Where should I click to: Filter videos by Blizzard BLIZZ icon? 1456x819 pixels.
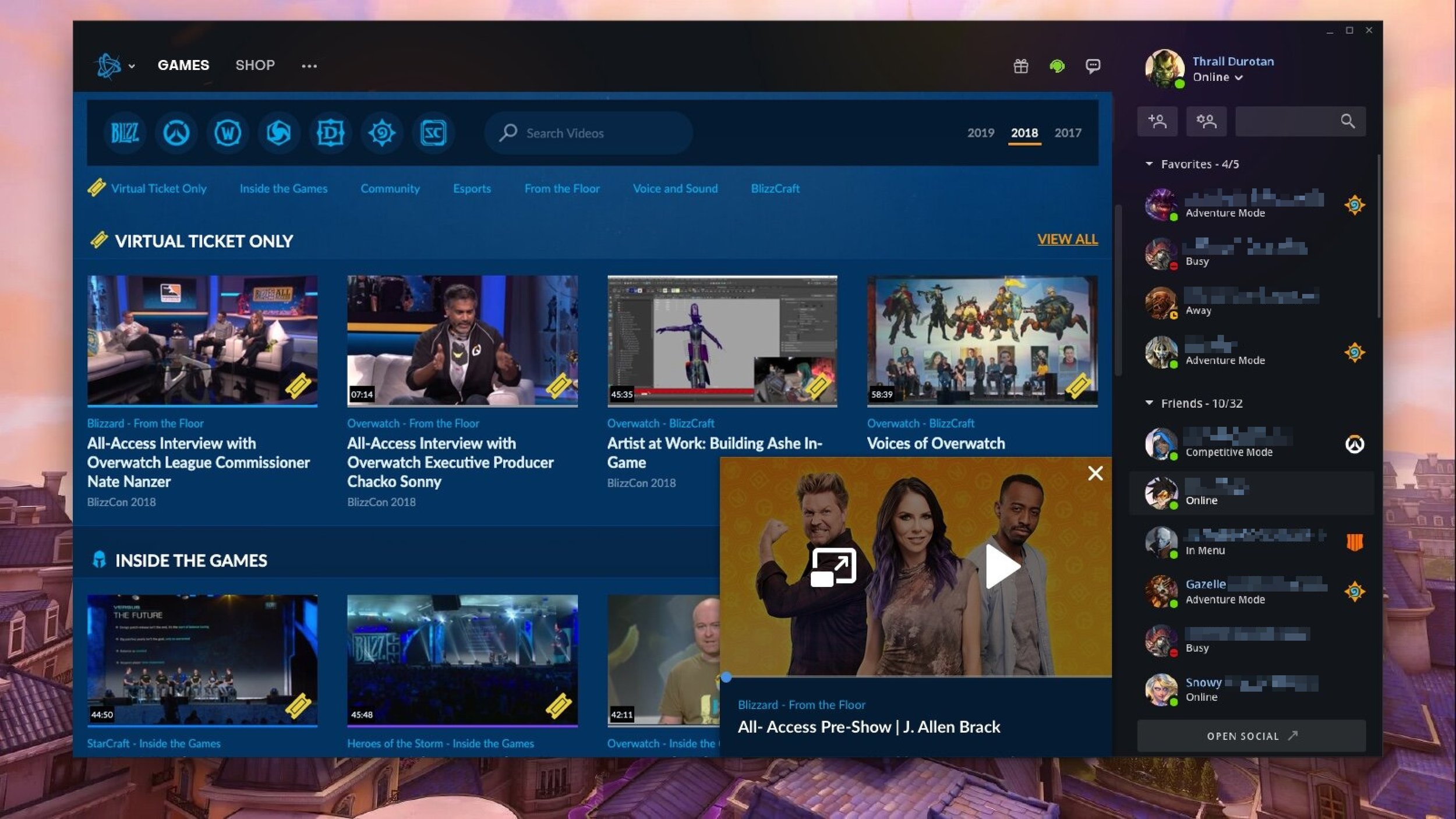pyautogui.click(x=125, y=133)
